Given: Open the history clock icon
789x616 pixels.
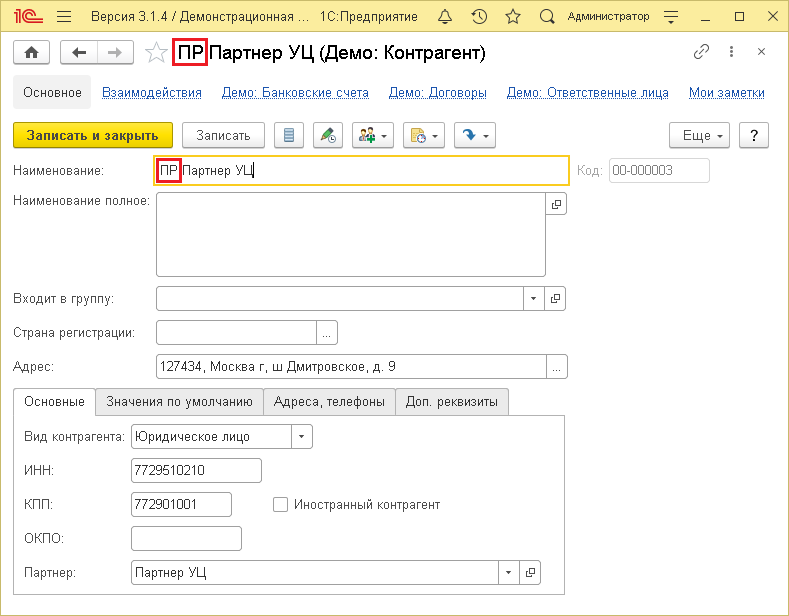Looking at the screenshot, I should point(479,17).
